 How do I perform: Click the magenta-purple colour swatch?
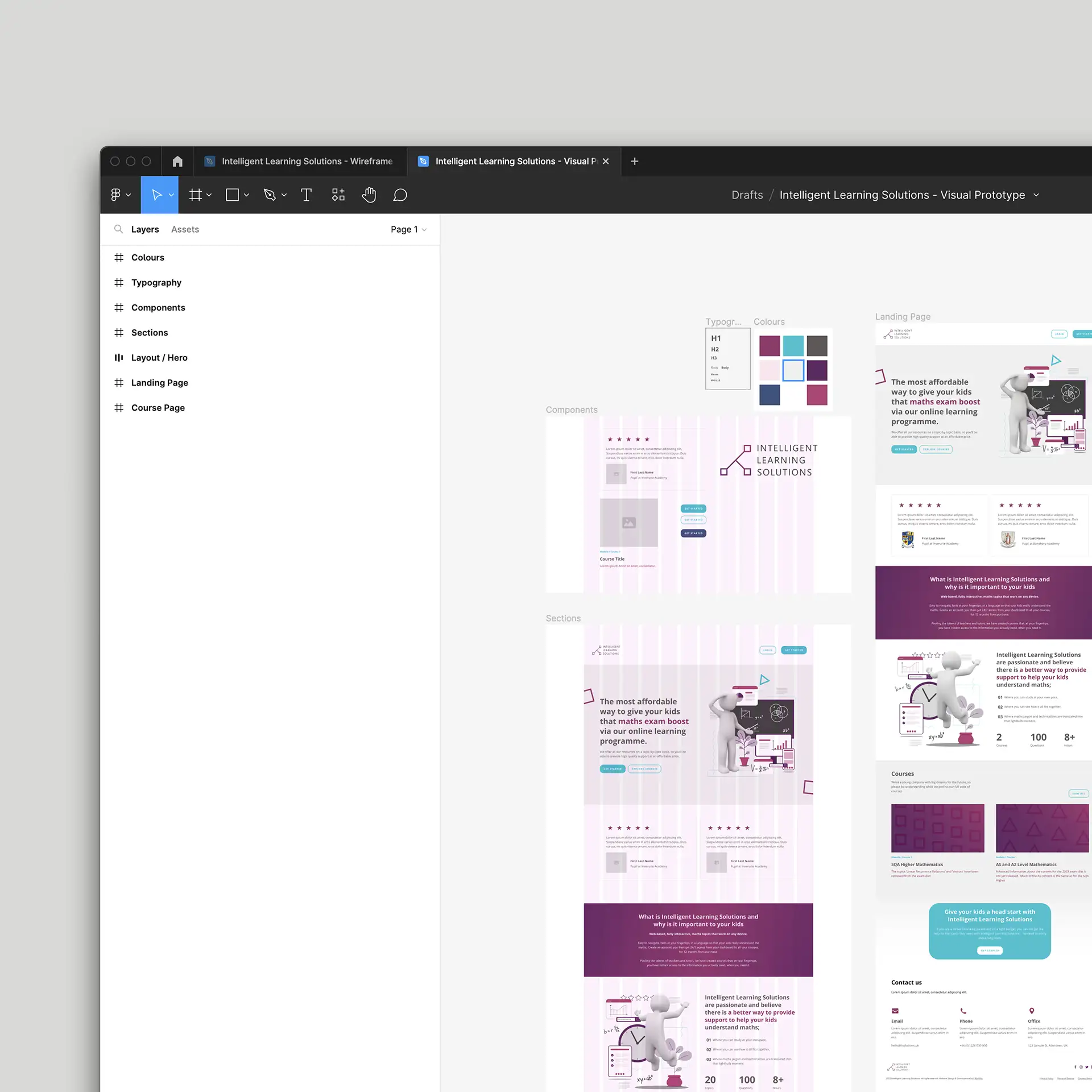(770, 346)
